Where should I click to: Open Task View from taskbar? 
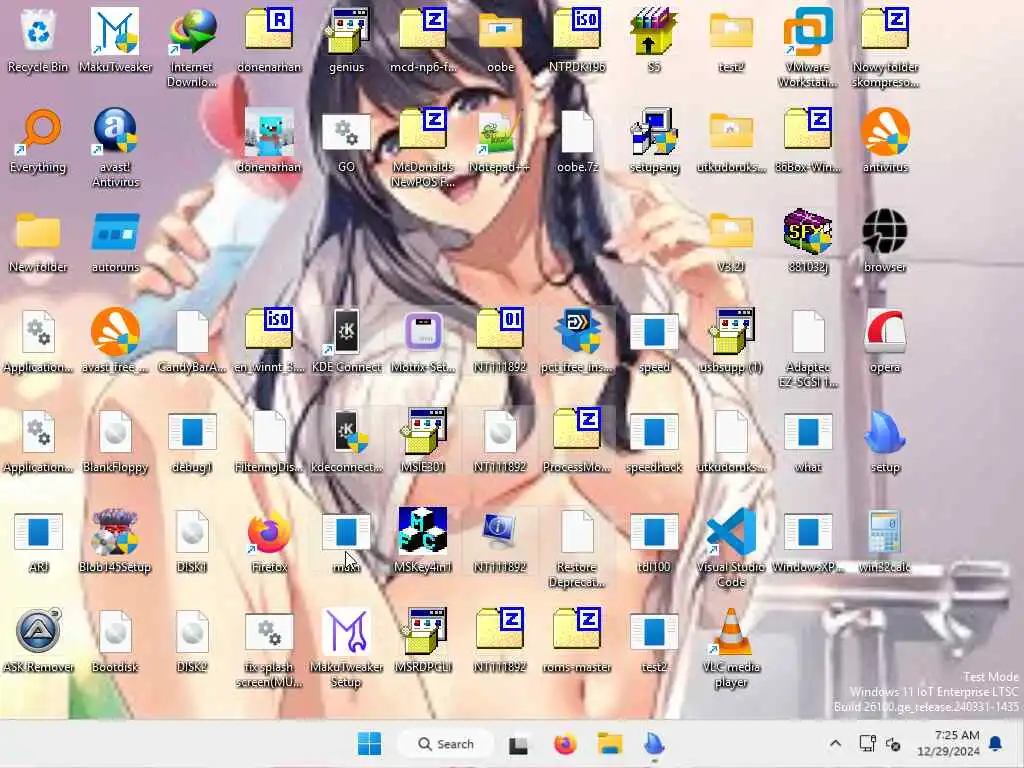pyautogui.click(x=519, y=744)
